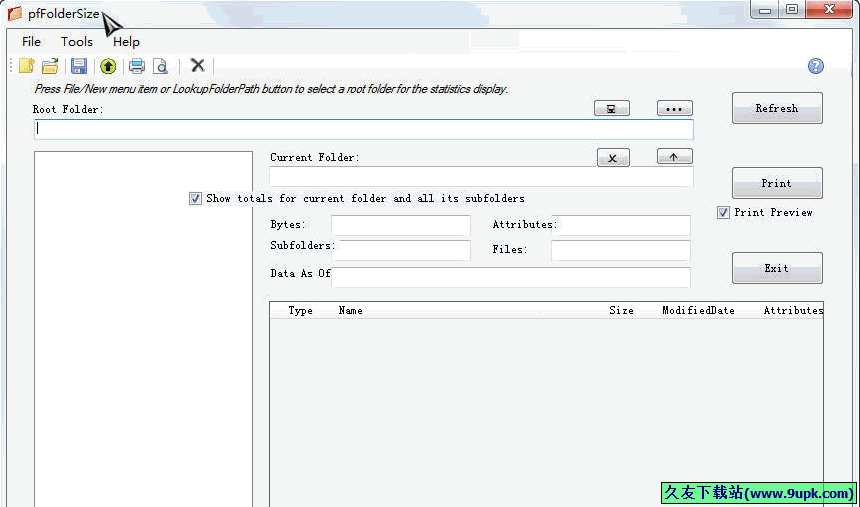Click the toolbar drag grip handle
The width and height of the screenshot is (860, 507).
click(12, 66)
